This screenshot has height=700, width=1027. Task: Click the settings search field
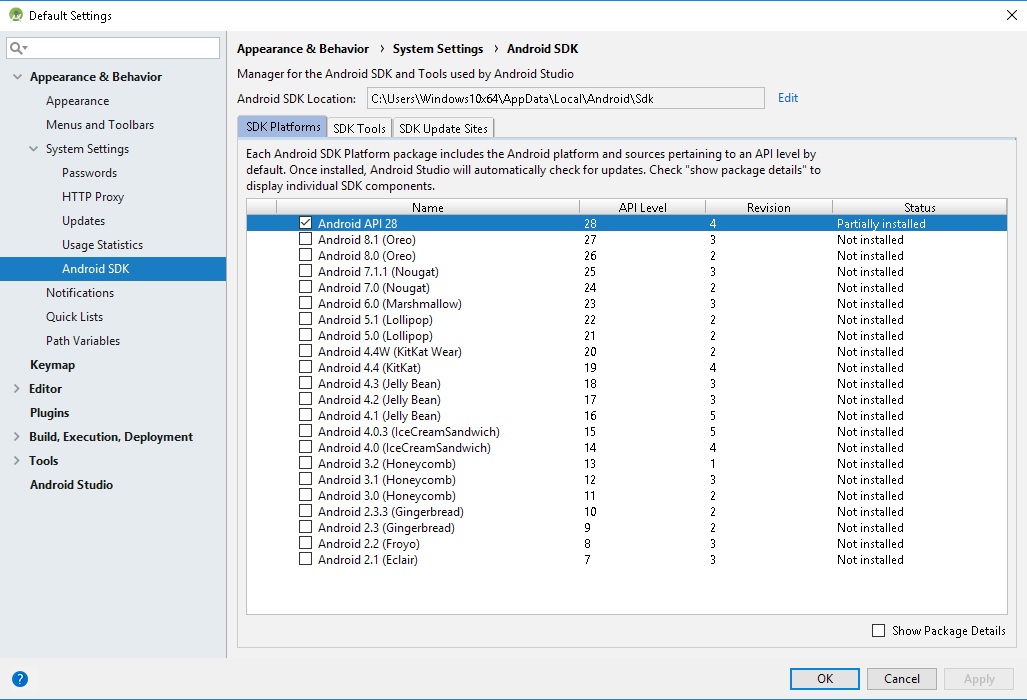113,48
